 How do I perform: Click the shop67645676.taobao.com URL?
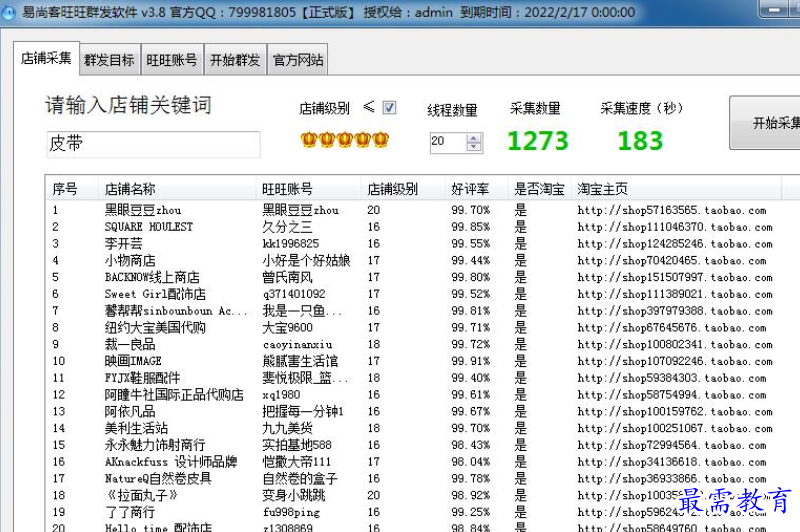(x=671, y=327)
